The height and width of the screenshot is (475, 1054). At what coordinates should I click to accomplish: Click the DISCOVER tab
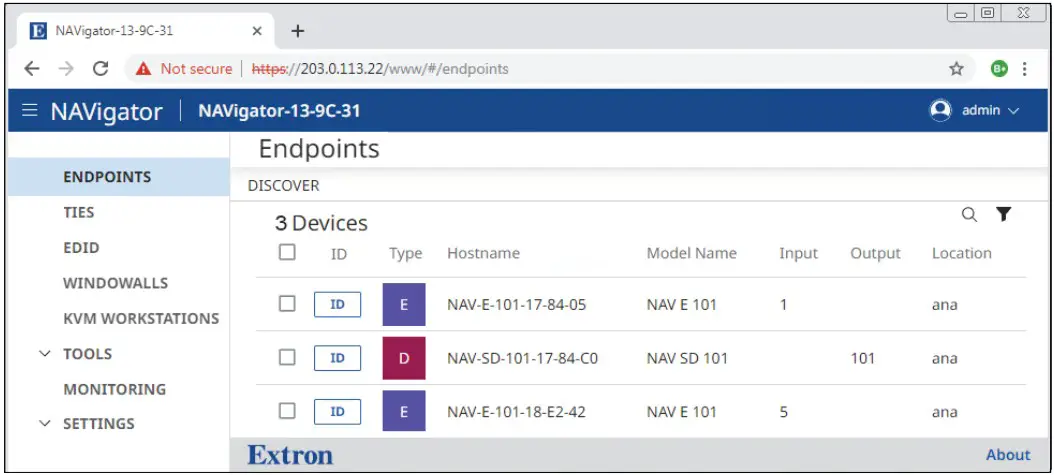284,186
